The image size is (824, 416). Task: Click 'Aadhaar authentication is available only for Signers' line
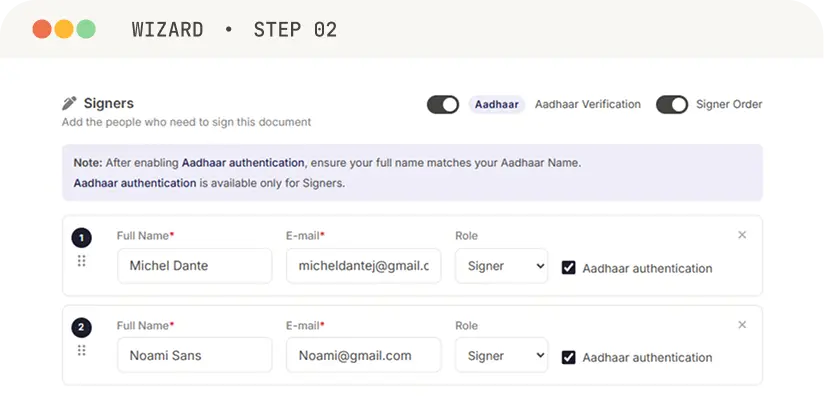click(209, 183)
